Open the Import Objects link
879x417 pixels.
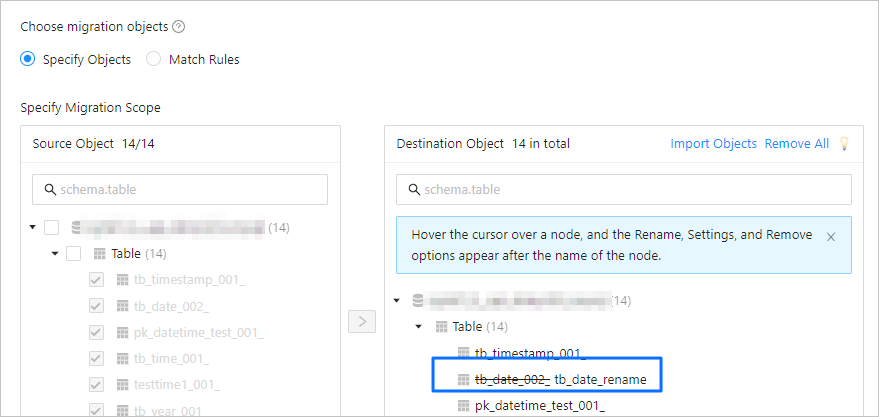pos(713,144)
